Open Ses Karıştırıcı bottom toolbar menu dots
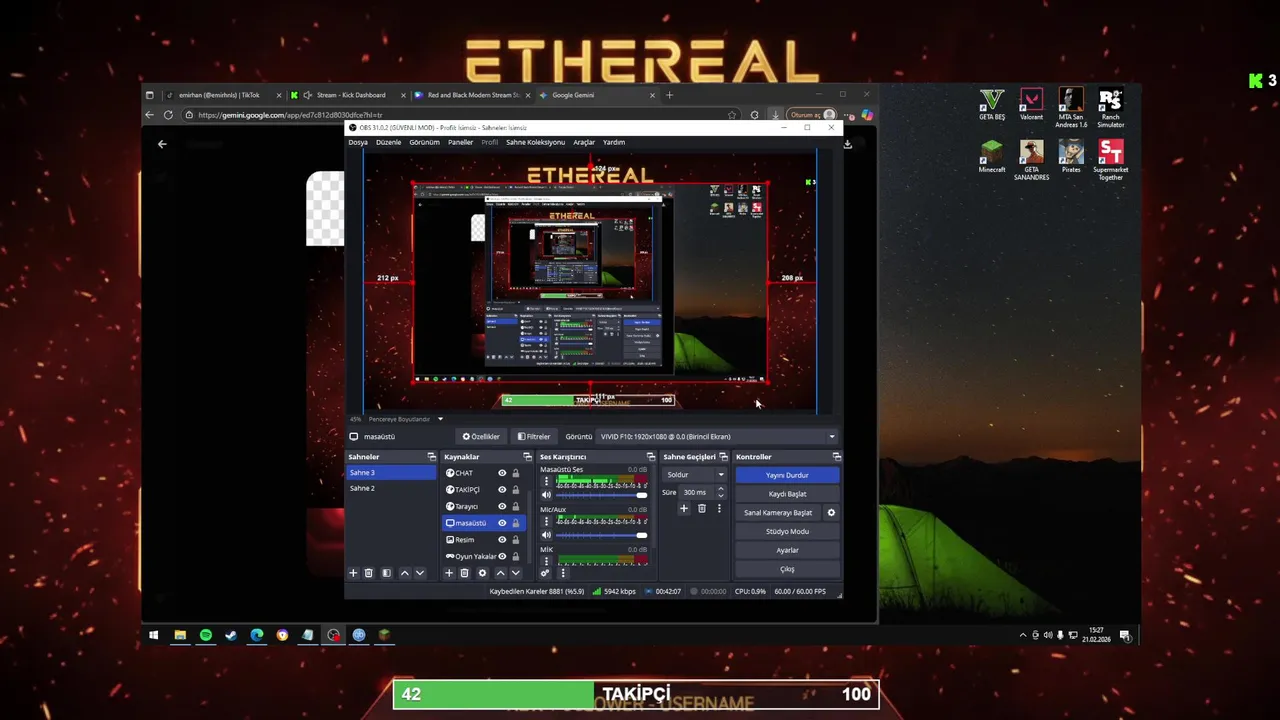The image size is (1280, 720). pos(563,573)
